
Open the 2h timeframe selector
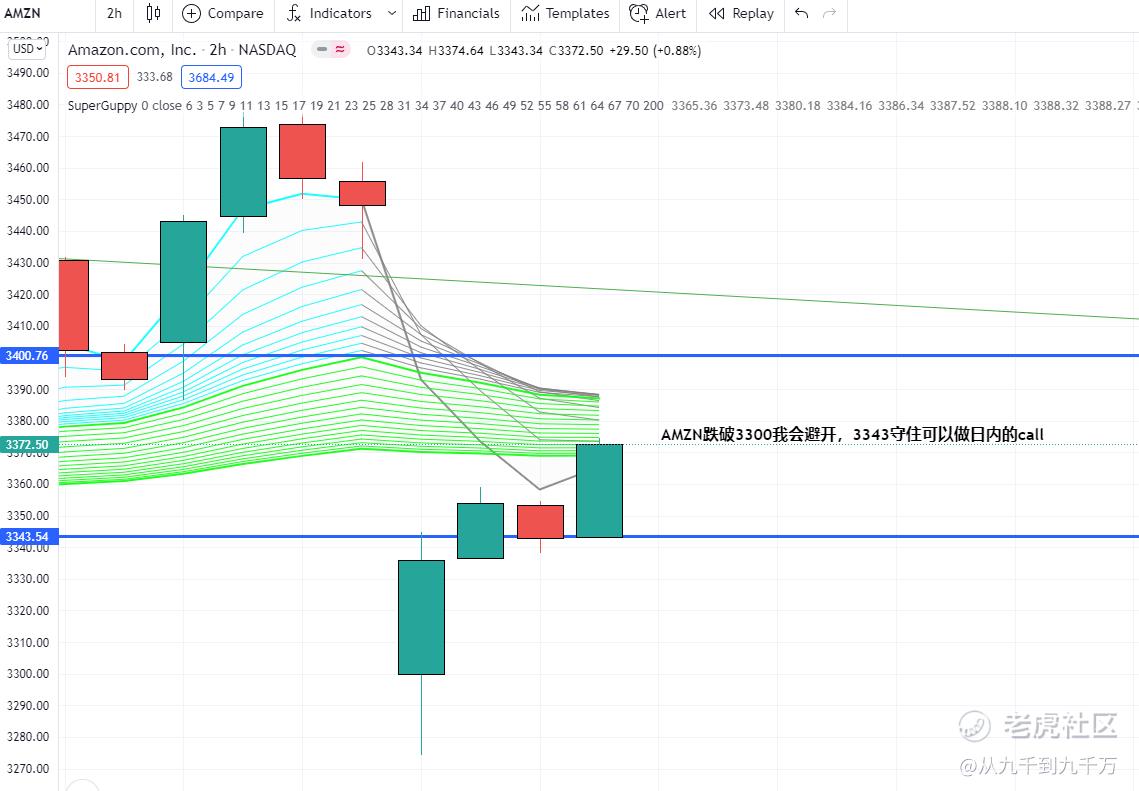pos(114,13)
